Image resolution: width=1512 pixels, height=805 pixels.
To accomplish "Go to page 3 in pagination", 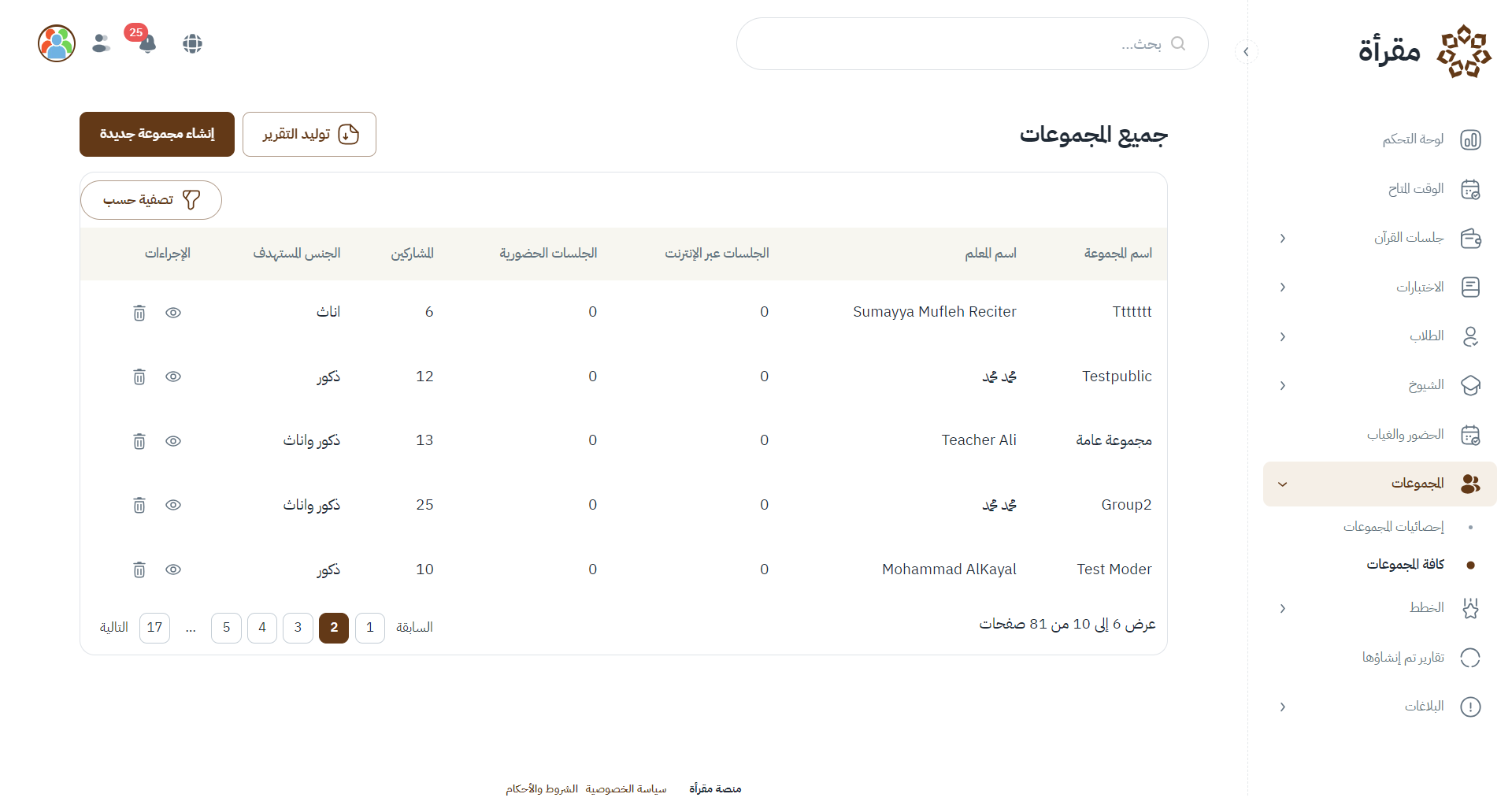I will (298, 628).
